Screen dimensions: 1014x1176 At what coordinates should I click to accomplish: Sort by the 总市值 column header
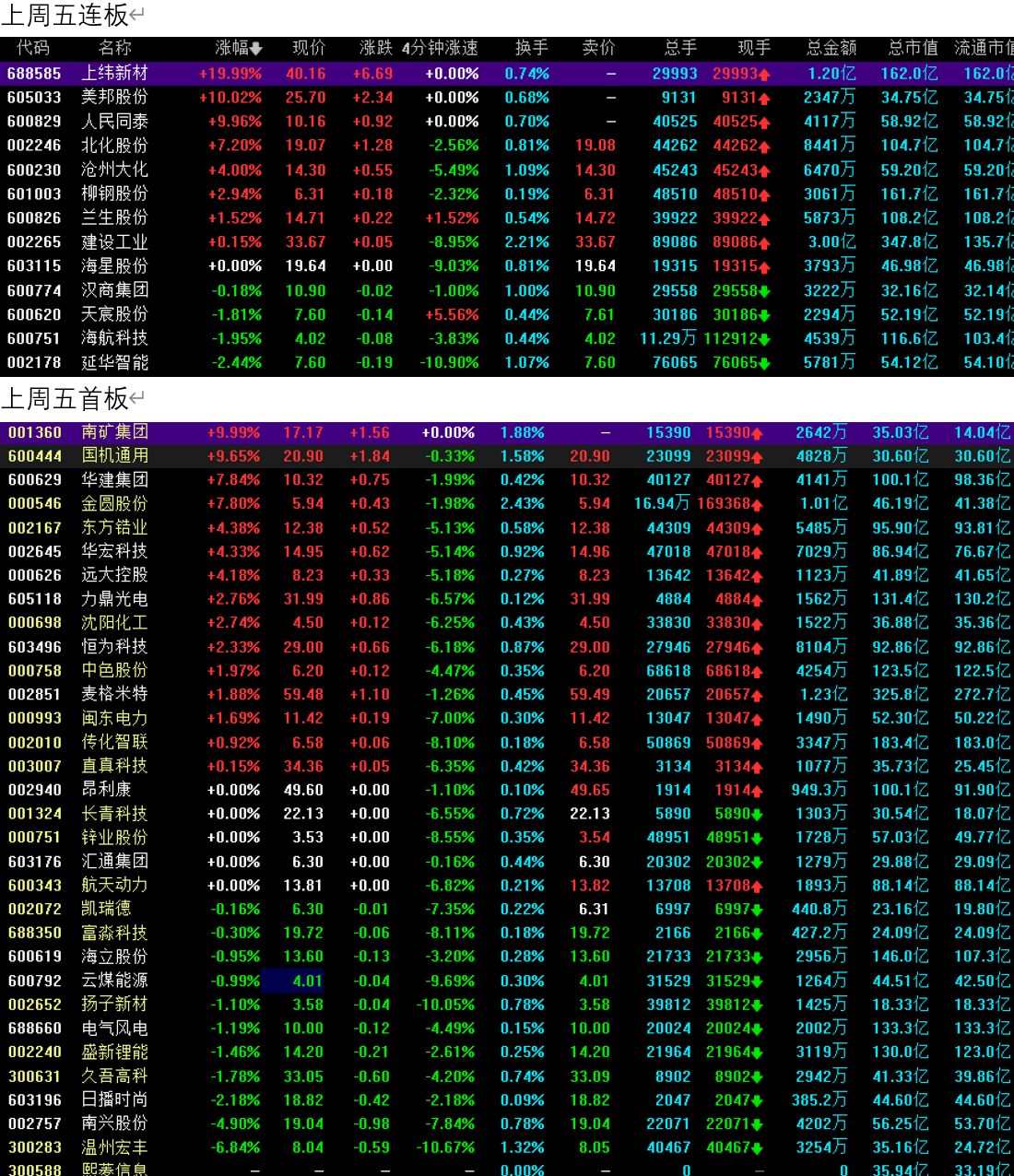[914, 48]
